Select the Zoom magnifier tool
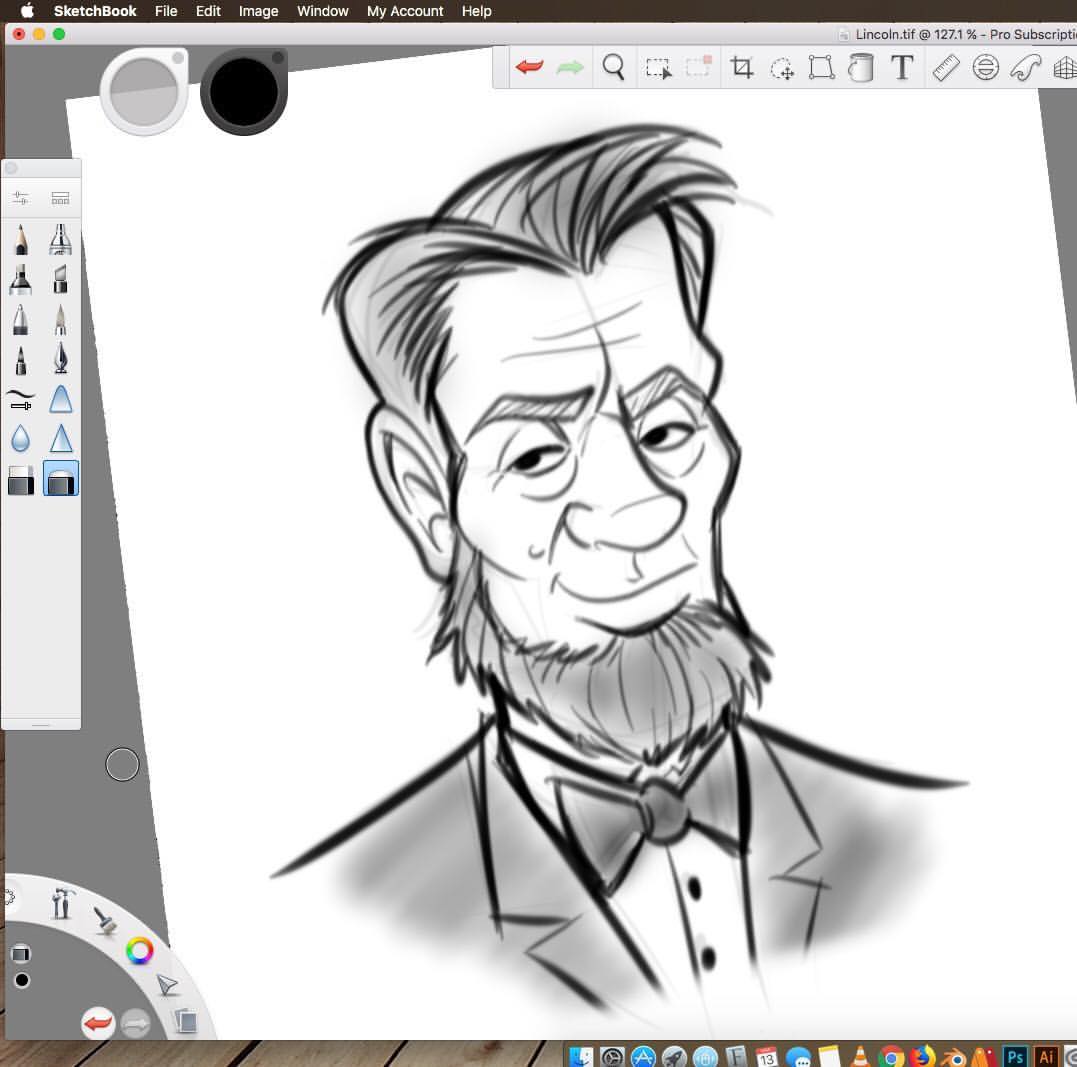The height and width of the screenshot is (1067, 1077). [x=613, y=67]
